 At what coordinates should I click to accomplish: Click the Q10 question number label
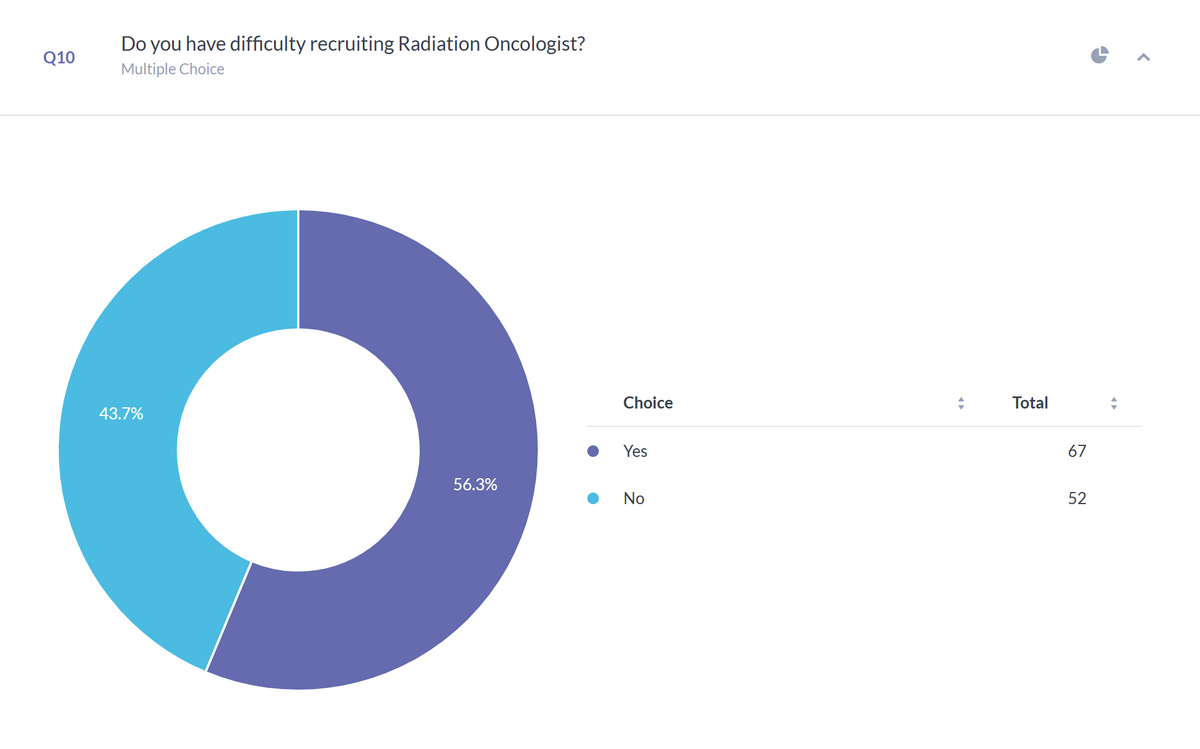tap(60, 58)
